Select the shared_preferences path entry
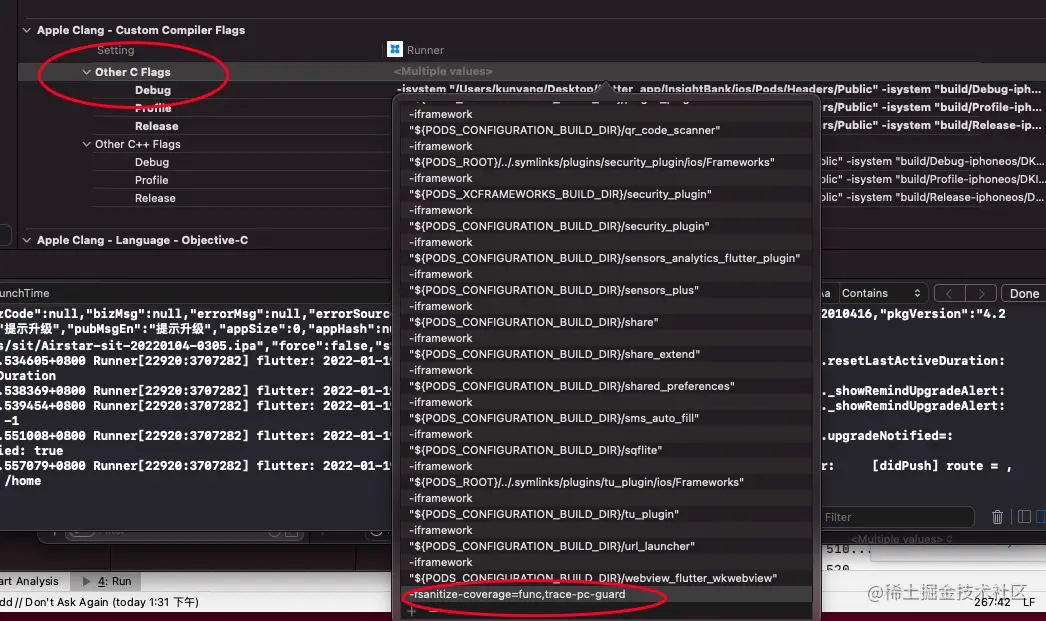This screenshot has width=1046, height=621. tap(572, 386)
